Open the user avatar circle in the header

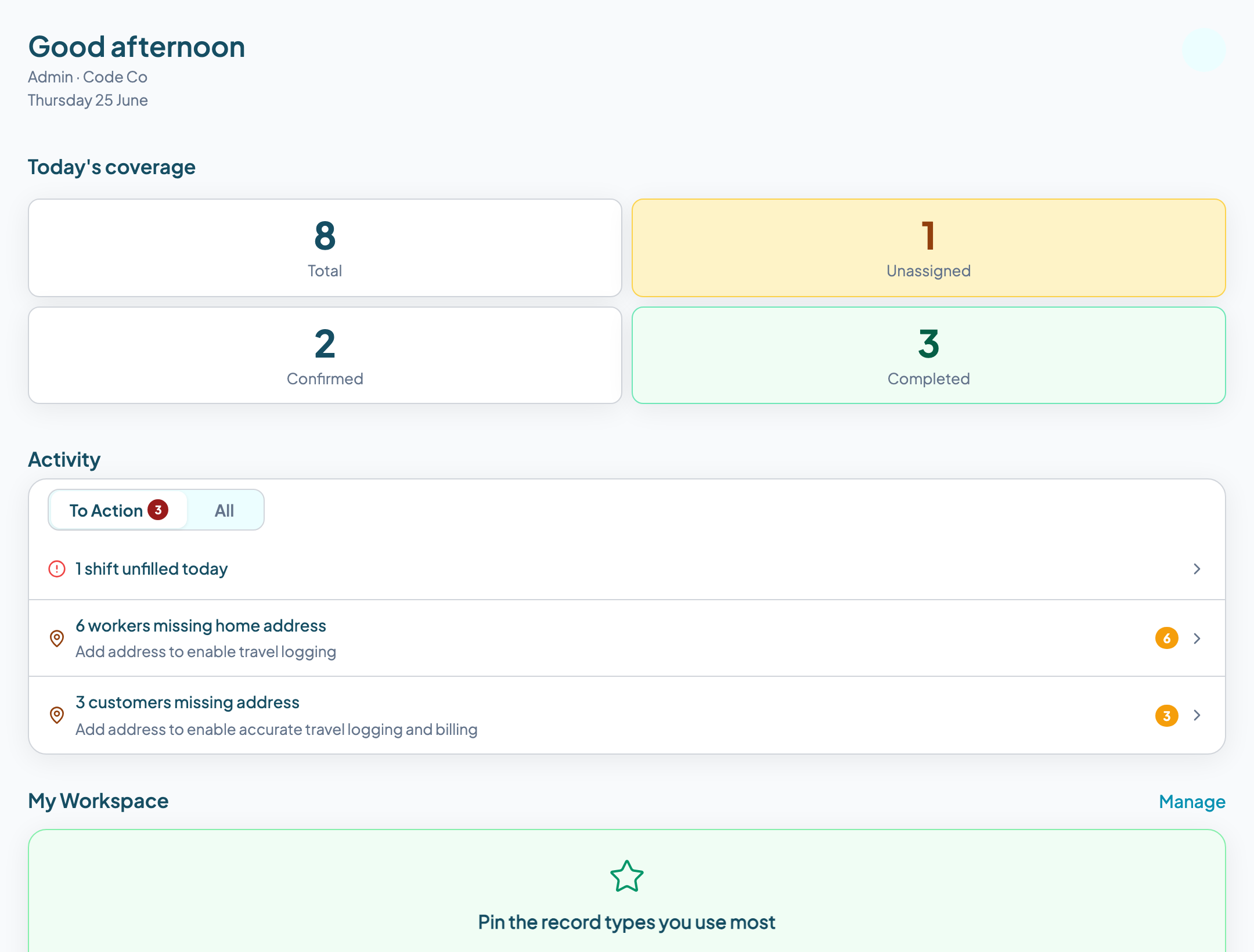[x=1203, y=51]
